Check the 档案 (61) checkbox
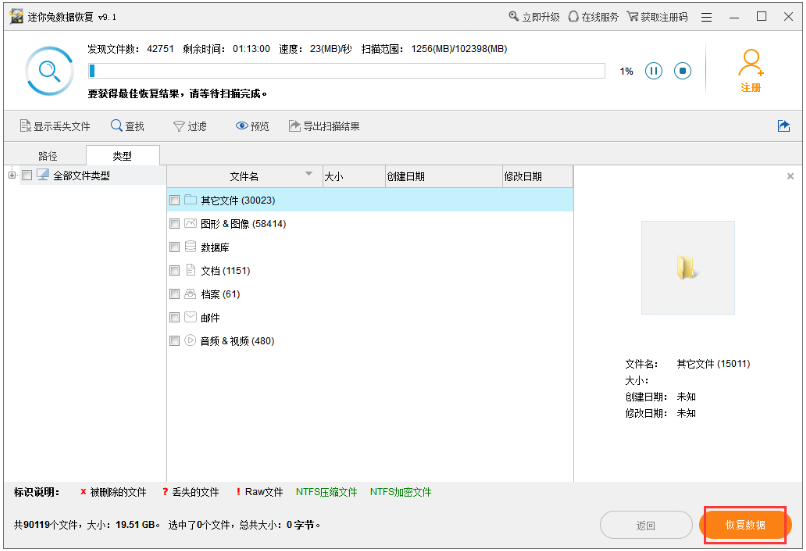Image resolution: width=806 pixels, height=551 pixels. point(175,294)
